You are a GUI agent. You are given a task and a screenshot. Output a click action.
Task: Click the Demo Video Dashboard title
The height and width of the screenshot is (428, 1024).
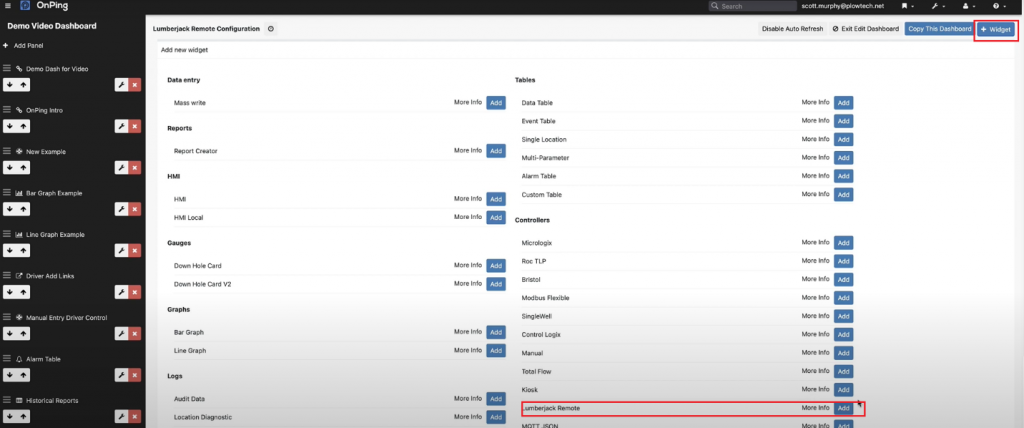52,26
